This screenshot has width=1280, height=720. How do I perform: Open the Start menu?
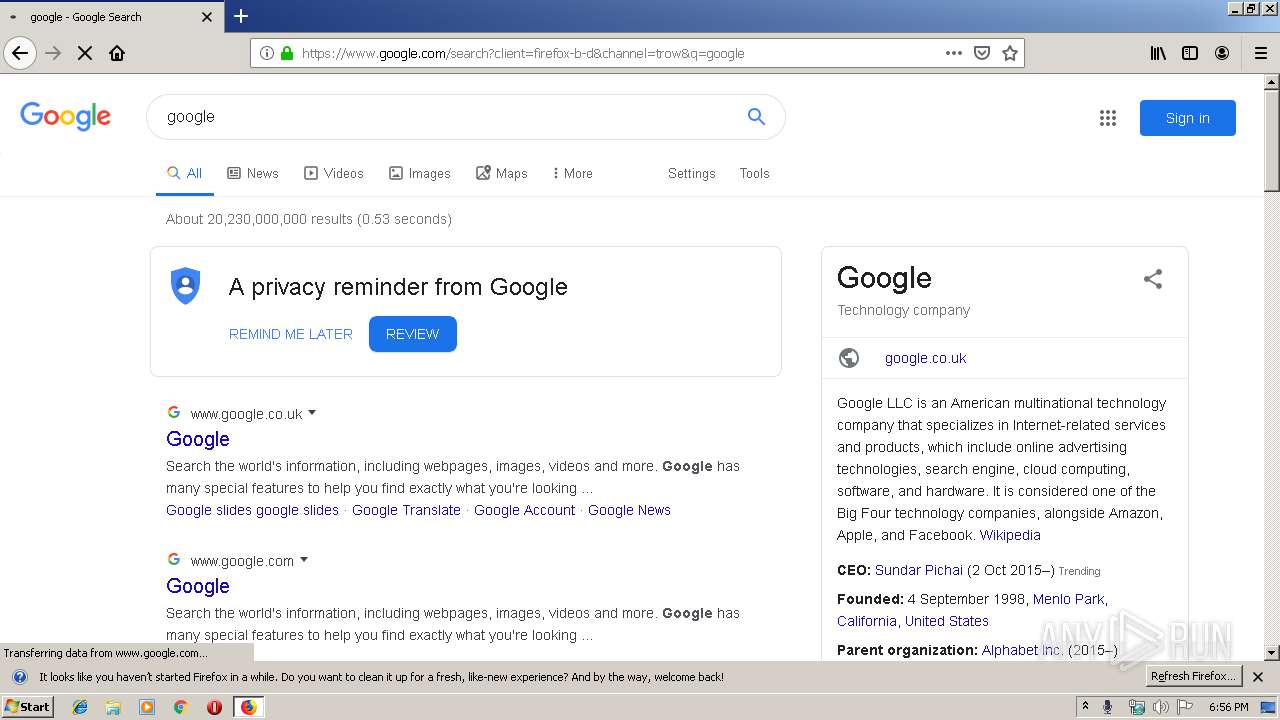pos(28,707)
